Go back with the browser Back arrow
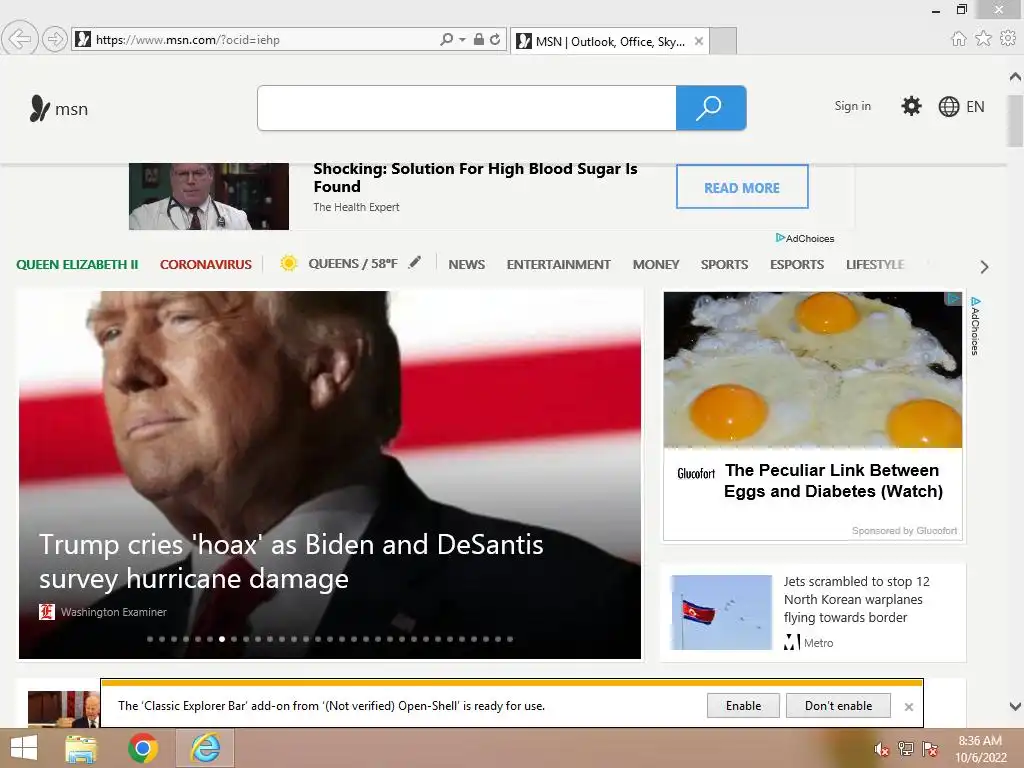This screenshot has width=1024, height=768. [x=20, y=39]
